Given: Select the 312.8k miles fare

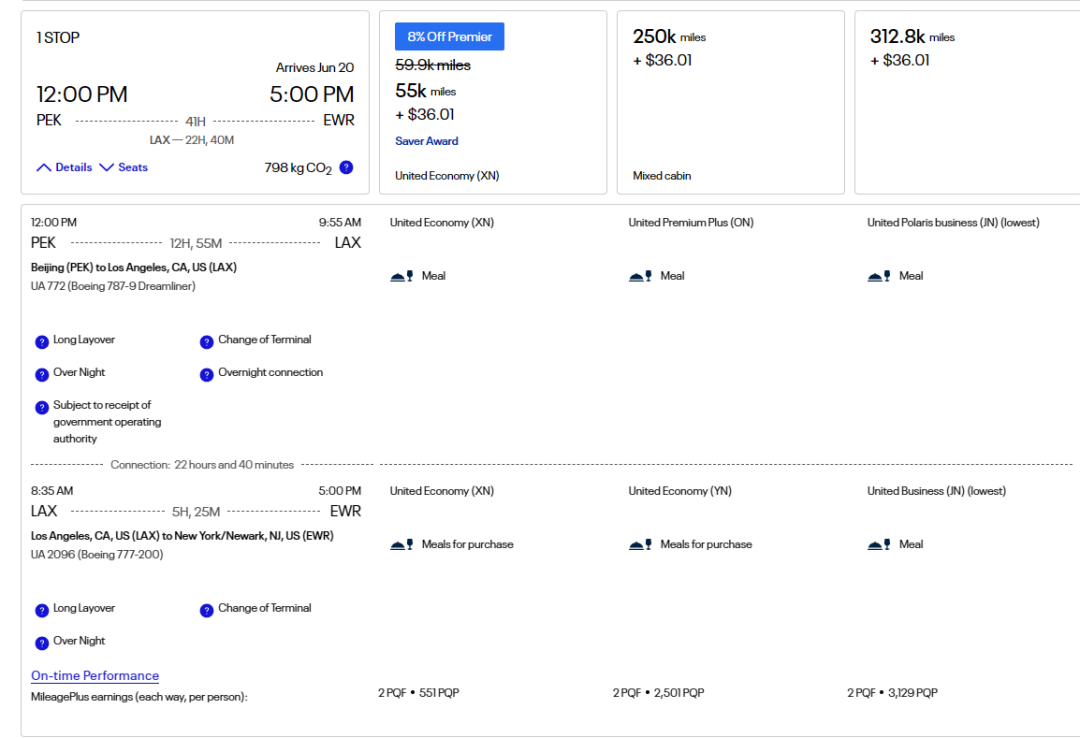Looking at the screenshot, I should [967, 102].
